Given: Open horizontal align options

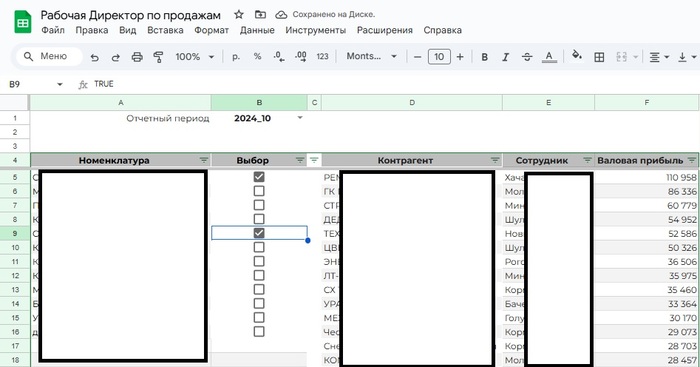Looking at the screenshot, I should [659, 57].
